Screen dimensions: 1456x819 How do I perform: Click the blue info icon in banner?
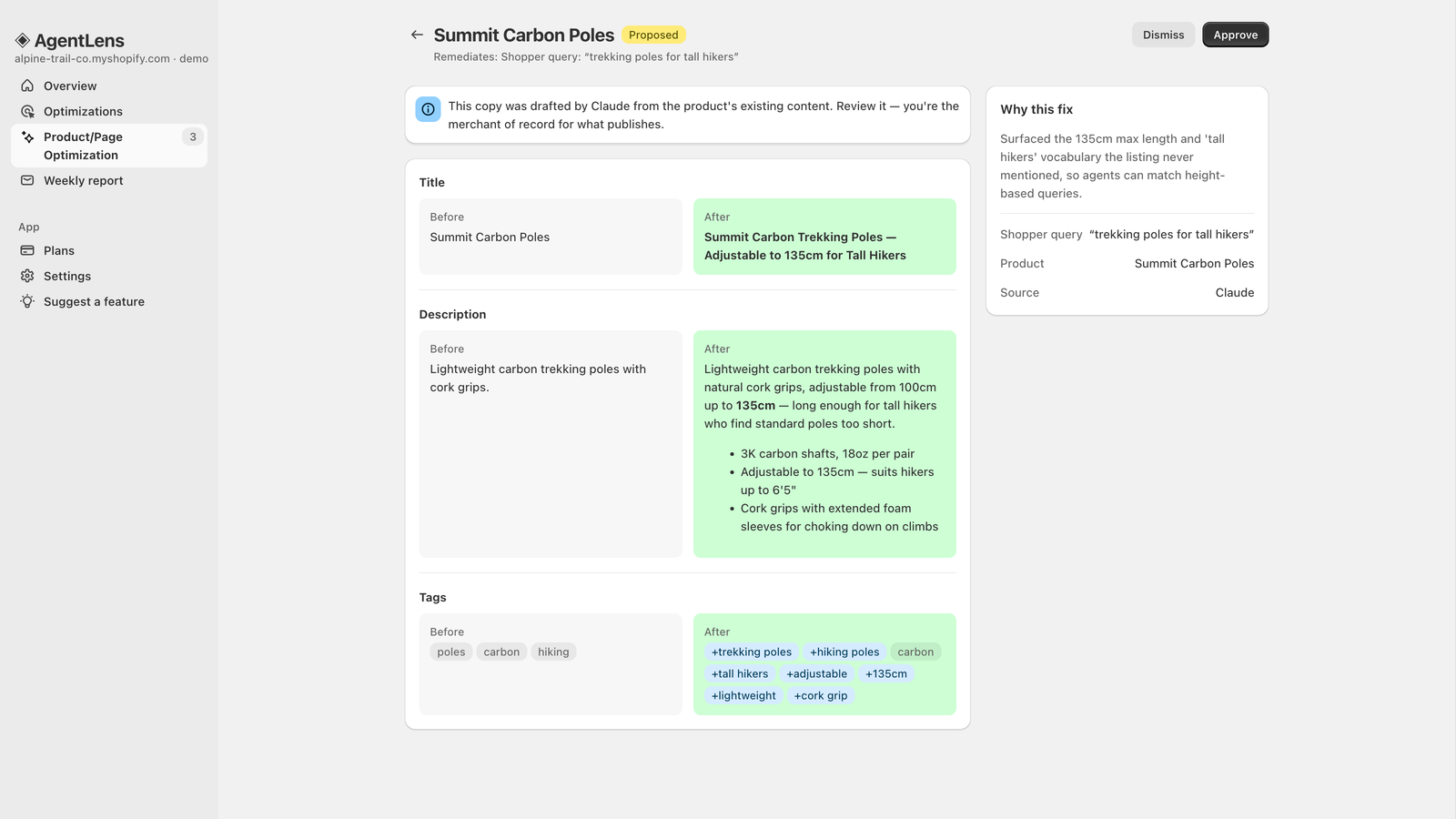428,109
